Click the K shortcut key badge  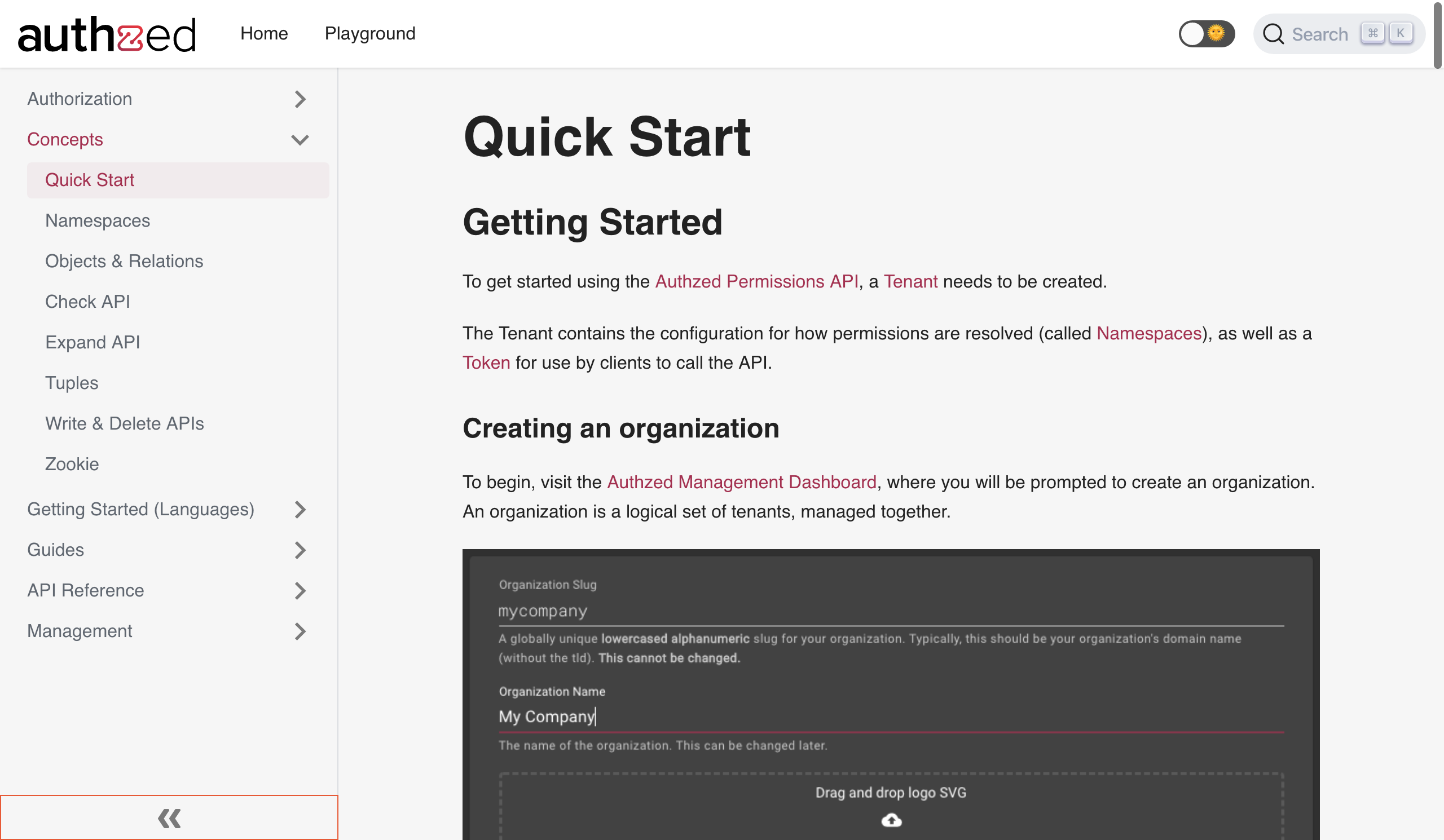[1400, 33]
